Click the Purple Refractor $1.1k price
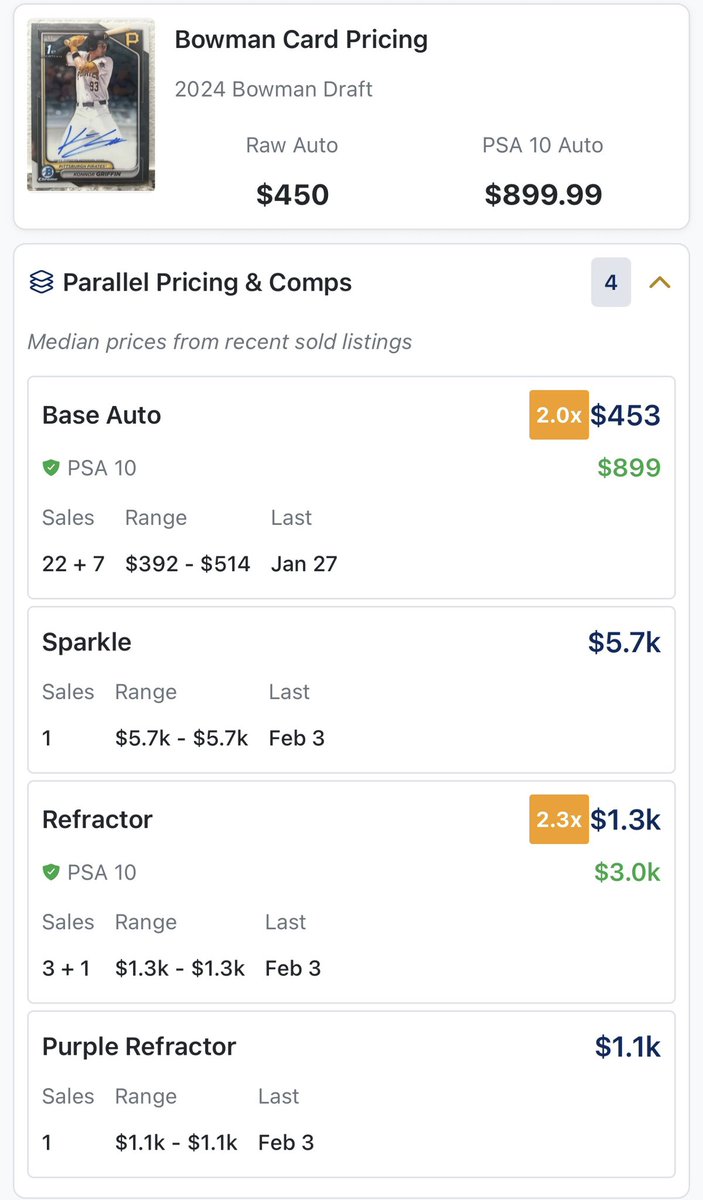The image size is (703, 1200). 627,1046
